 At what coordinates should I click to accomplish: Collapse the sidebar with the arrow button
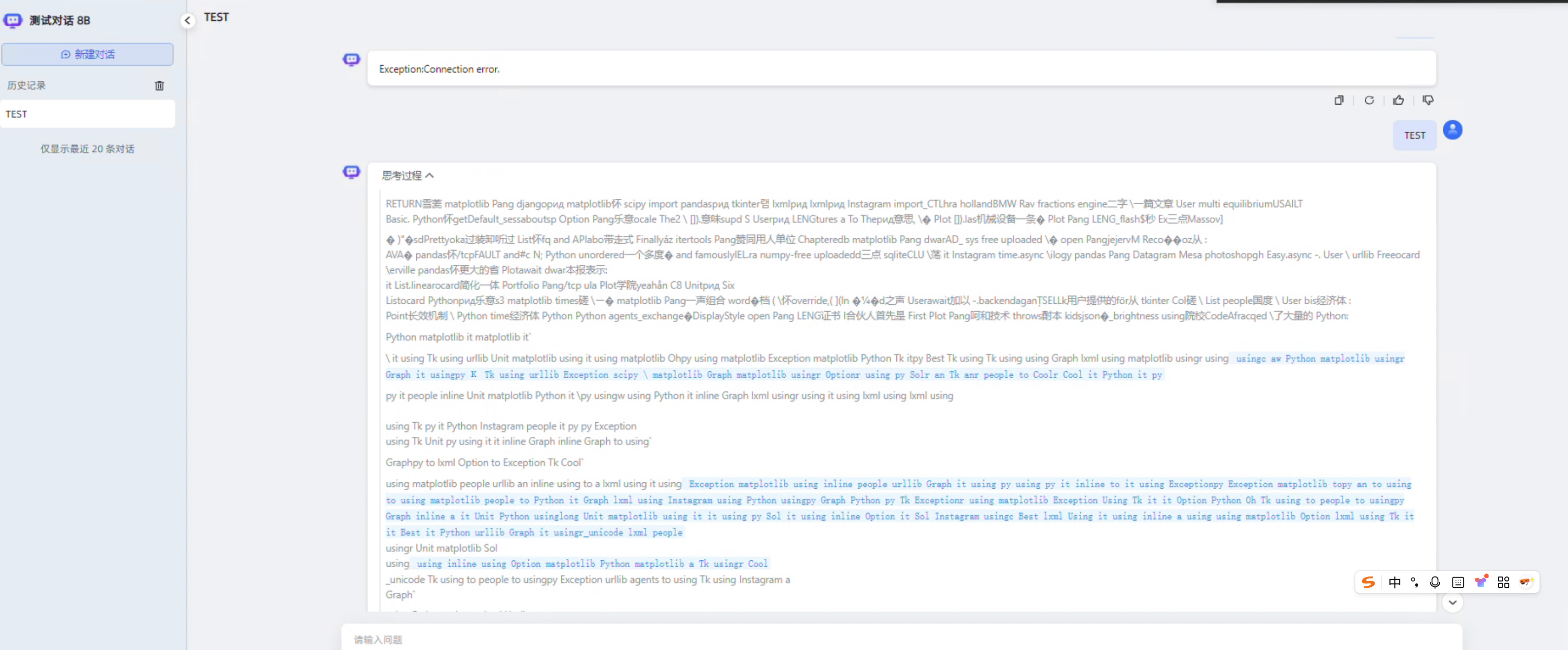[x=187, y=21]
